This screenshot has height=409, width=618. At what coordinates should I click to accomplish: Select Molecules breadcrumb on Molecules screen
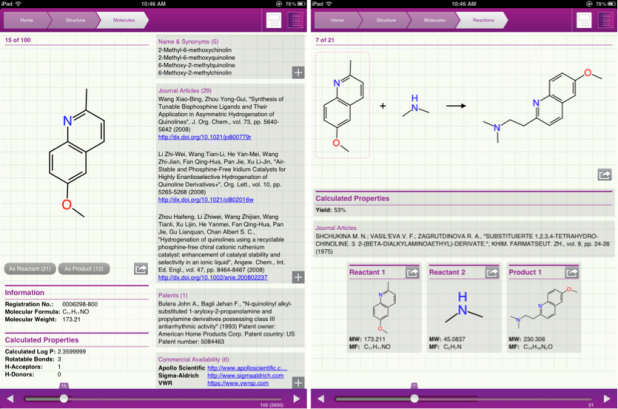(124, 20)
